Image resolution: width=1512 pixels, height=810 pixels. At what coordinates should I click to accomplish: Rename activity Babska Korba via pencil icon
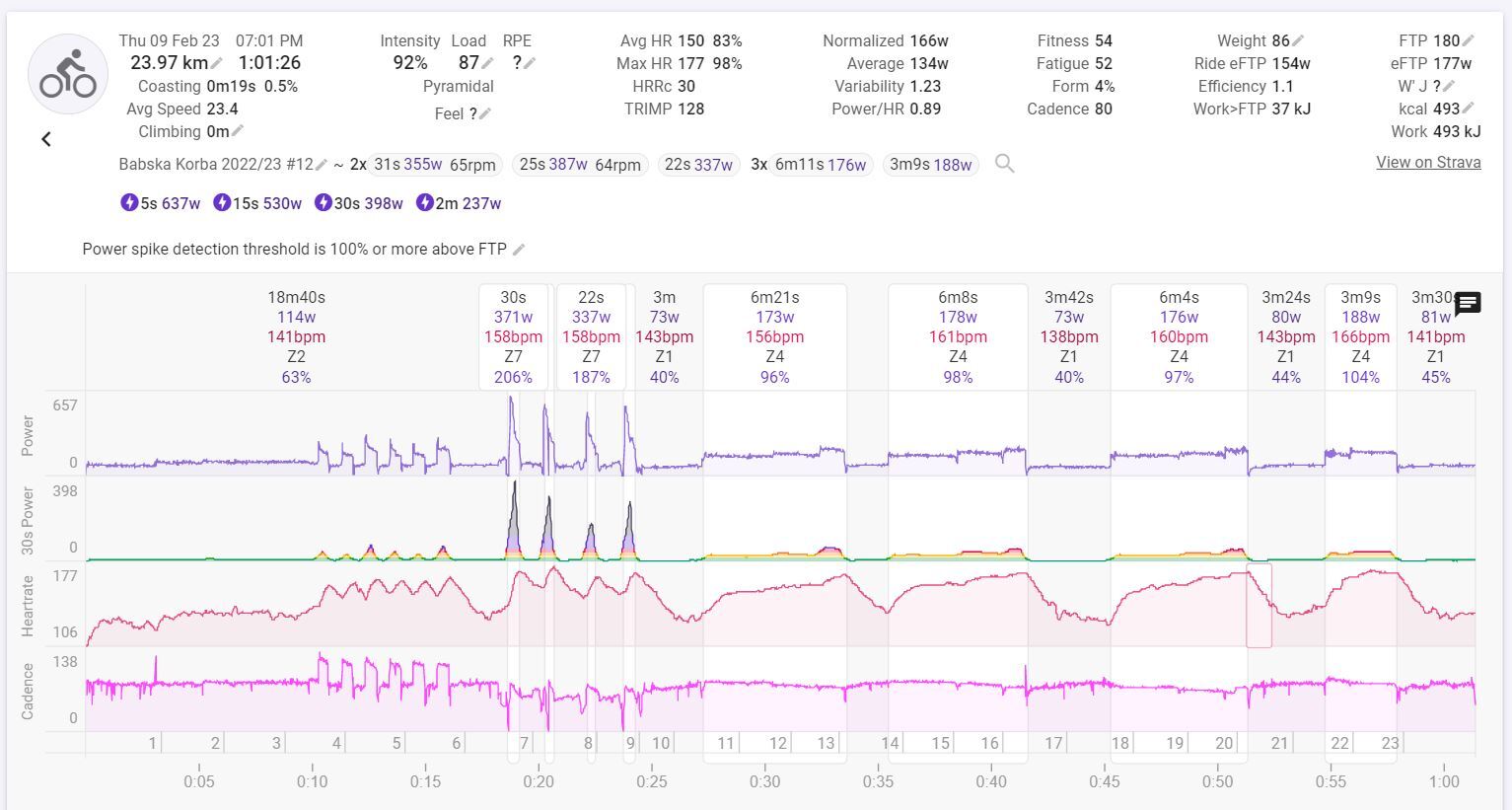[x=322, y=165]
